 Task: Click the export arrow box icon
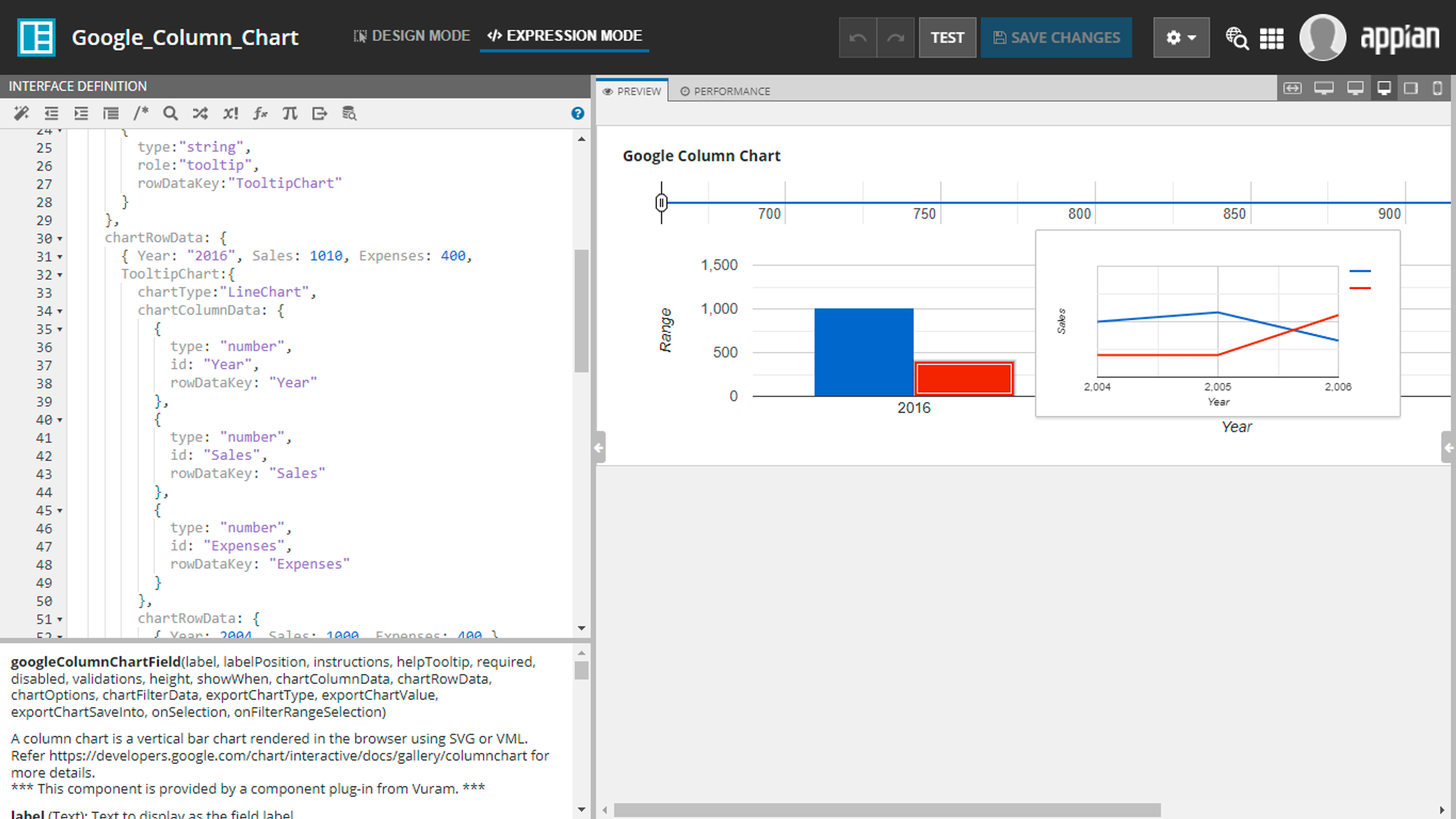[319, 114]
